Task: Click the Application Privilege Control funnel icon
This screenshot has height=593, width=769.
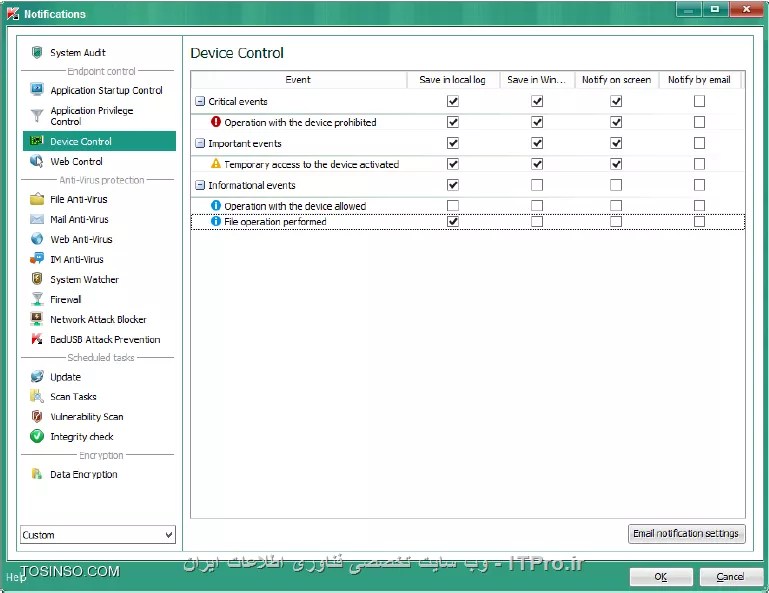Action: [37, 116]
